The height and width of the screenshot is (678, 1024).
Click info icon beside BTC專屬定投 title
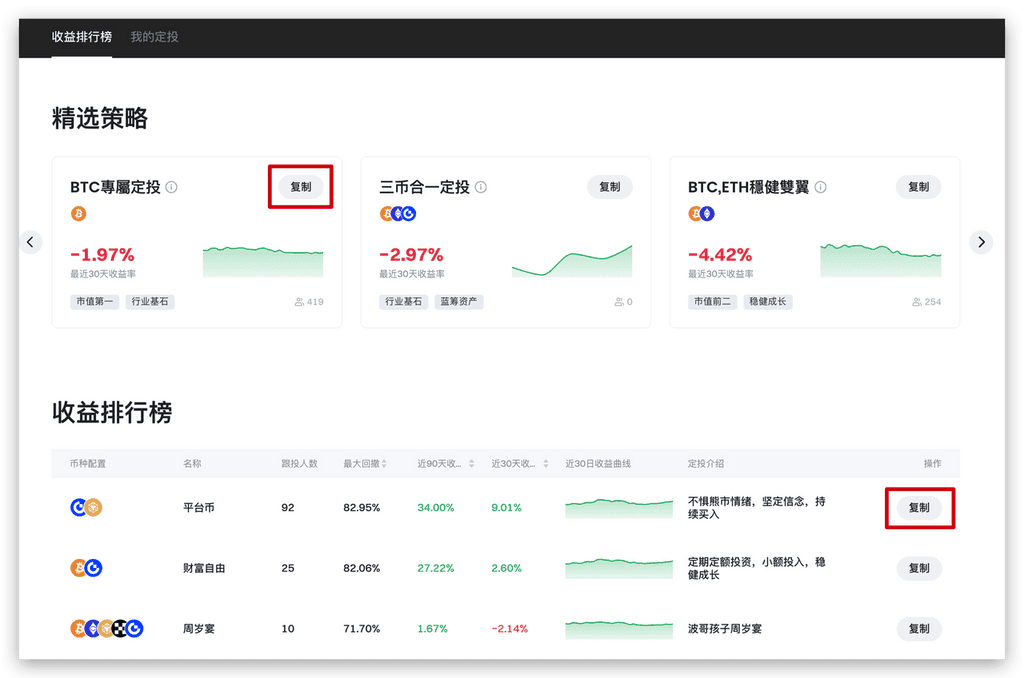[172, 187]
